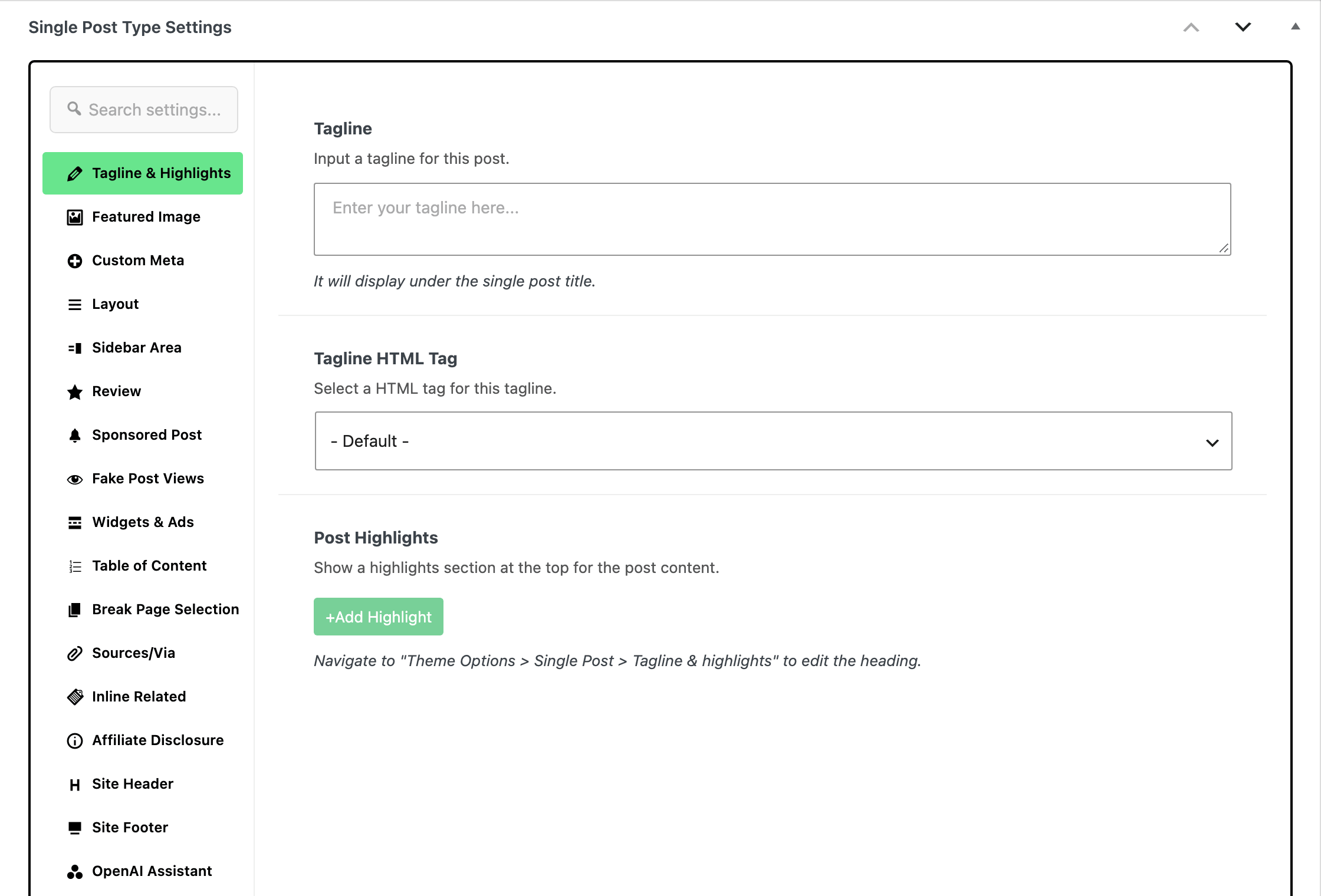
Task: Collapse the Single Post Type Settings panel
Action: pyautogui.click(x=1296, y=27)
